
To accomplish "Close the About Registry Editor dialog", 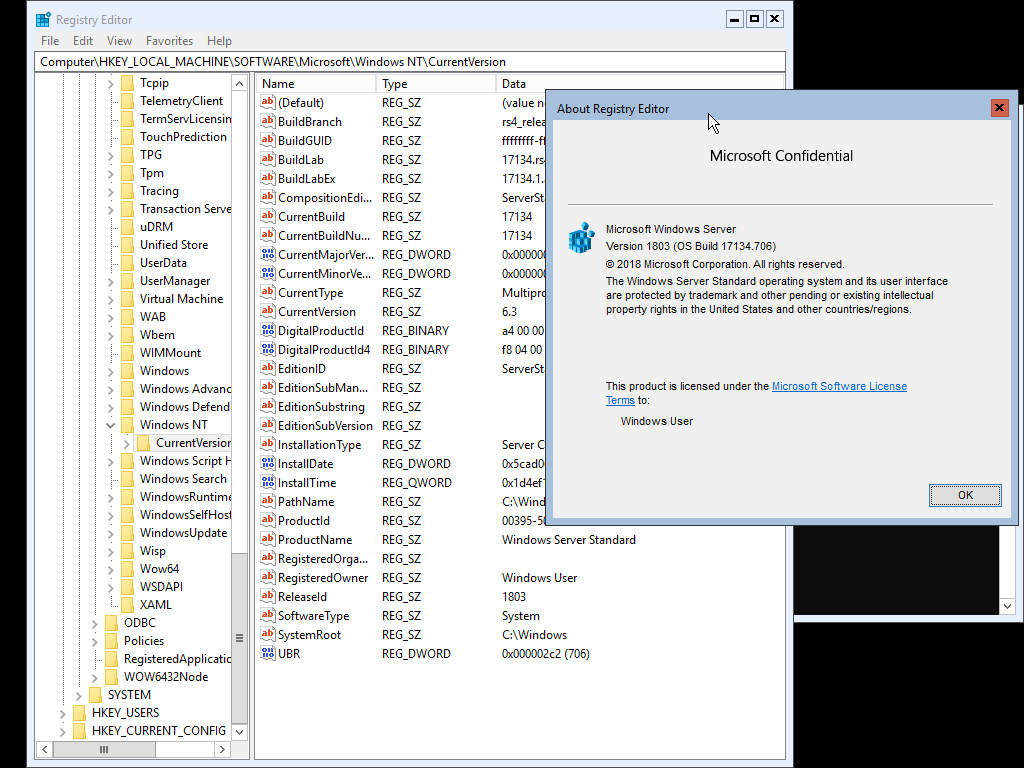I will point(999,108).
